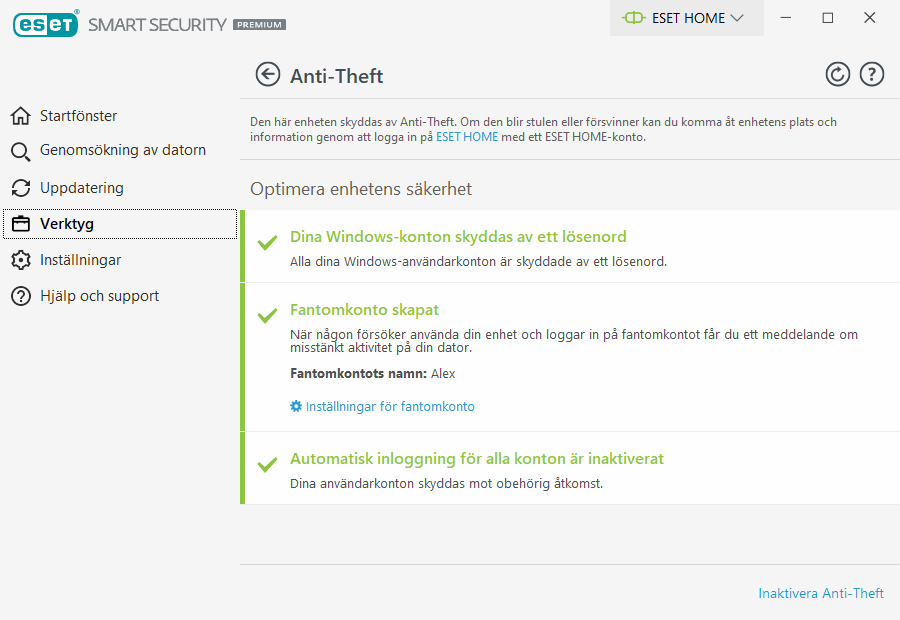This screenshot has height=620, width=900.
Task: Follow the ESET HOME link in description
Action: [467, 137]
